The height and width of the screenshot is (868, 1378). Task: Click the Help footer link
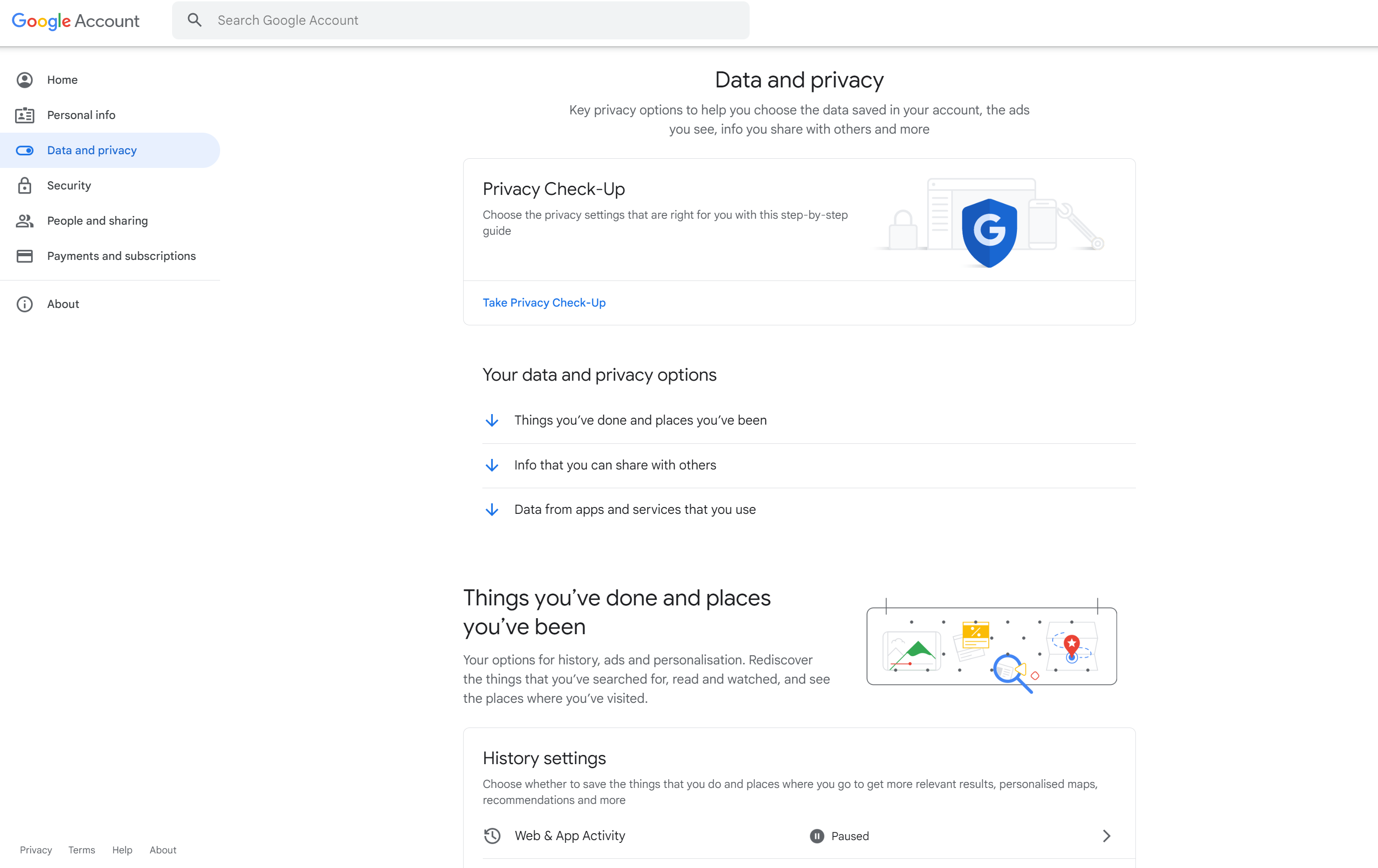[x=122, y=850]
